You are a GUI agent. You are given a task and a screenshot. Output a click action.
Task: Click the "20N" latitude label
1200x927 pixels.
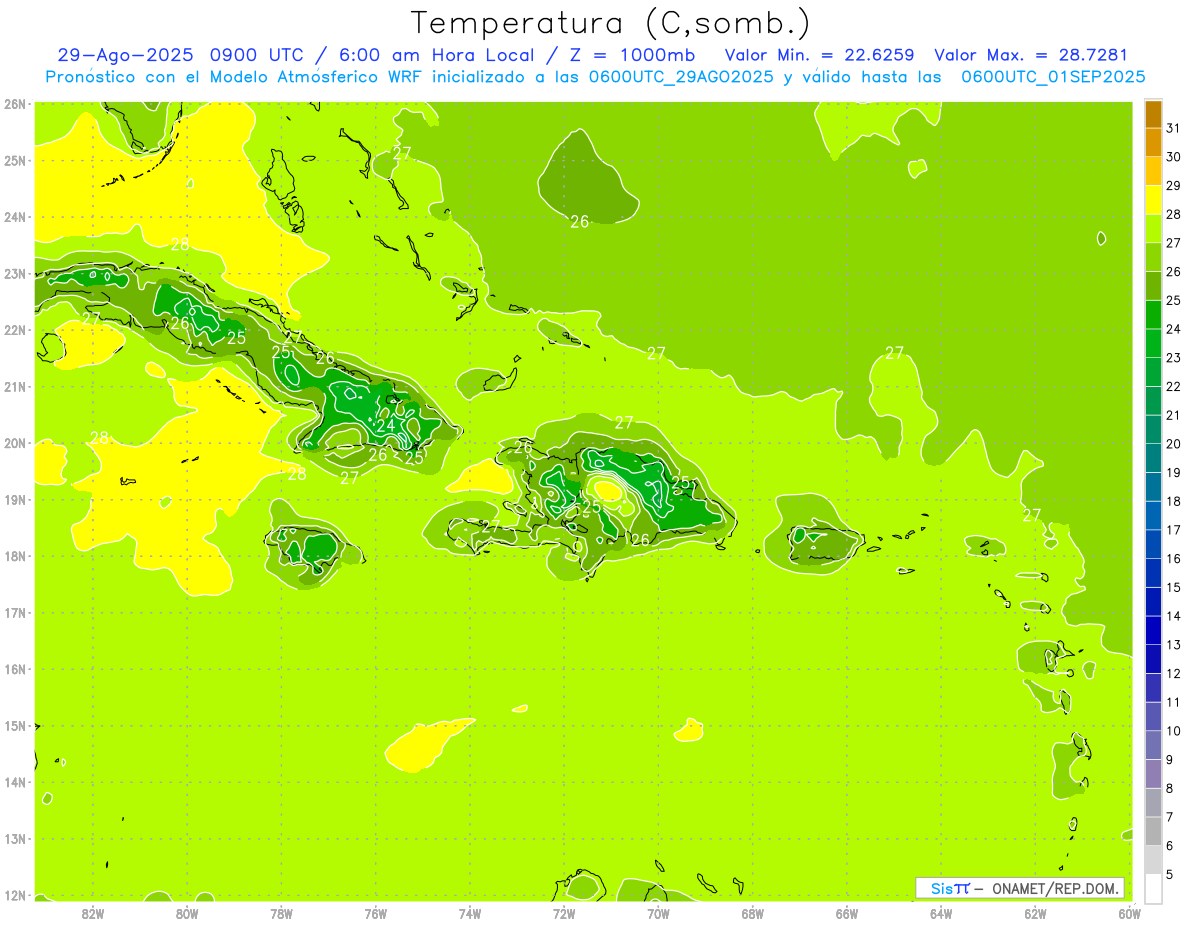pos(15,443)
